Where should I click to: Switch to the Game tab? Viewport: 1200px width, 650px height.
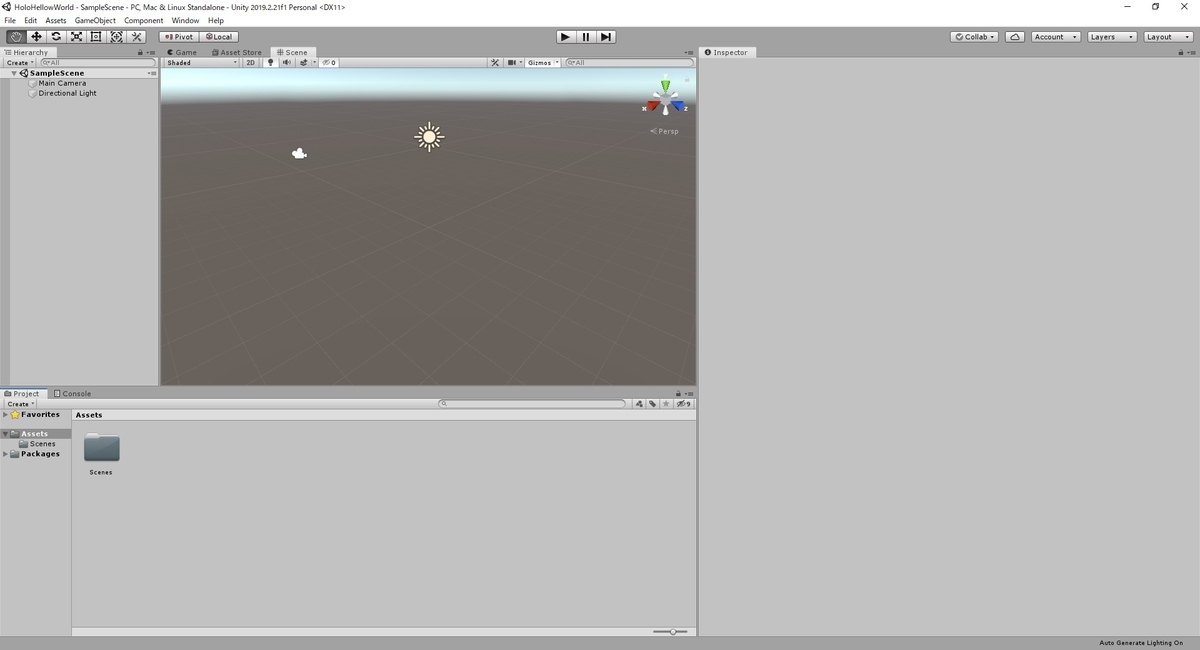[182, 52]
